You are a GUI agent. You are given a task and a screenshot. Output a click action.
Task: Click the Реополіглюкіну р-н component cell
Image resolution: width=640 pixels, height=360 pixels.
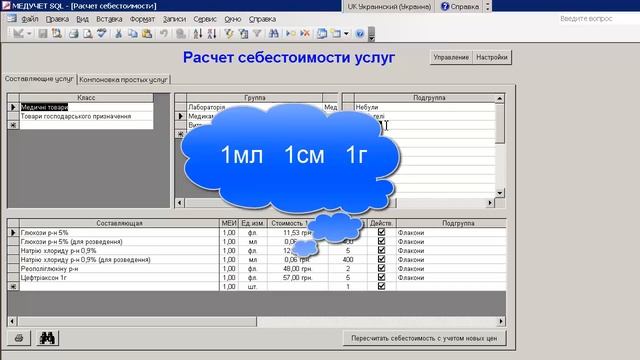pyautogui.click(x=119, y=269)
